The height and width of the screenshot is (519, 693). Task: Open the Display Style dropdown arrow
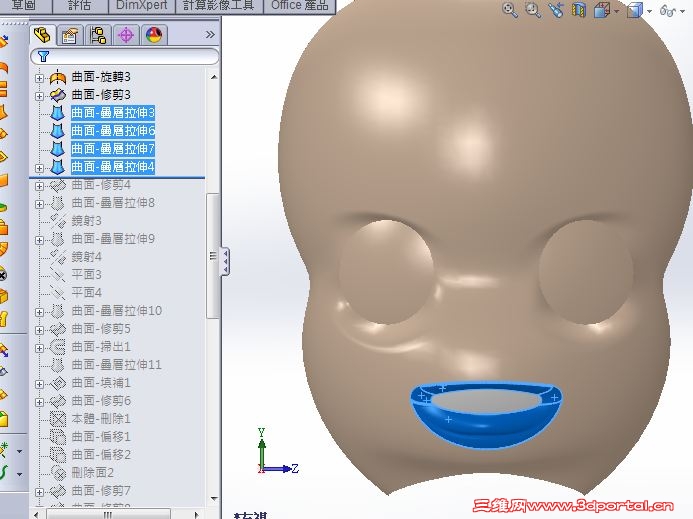tap(649, 11)
